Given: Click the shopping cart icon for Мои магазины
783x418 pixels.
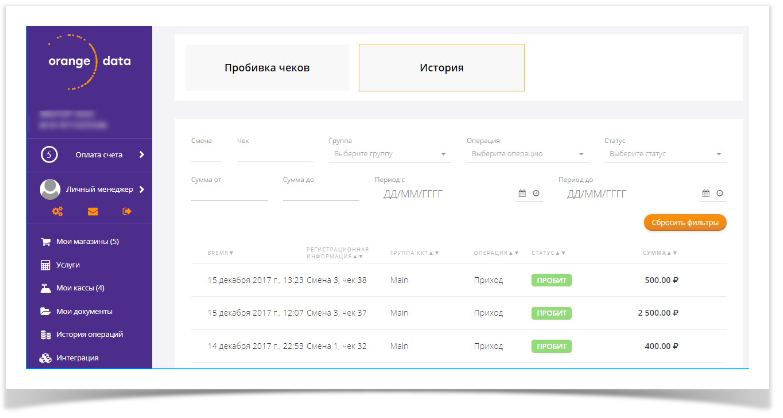Looking at the screenshot, I should tap(46, 241).
